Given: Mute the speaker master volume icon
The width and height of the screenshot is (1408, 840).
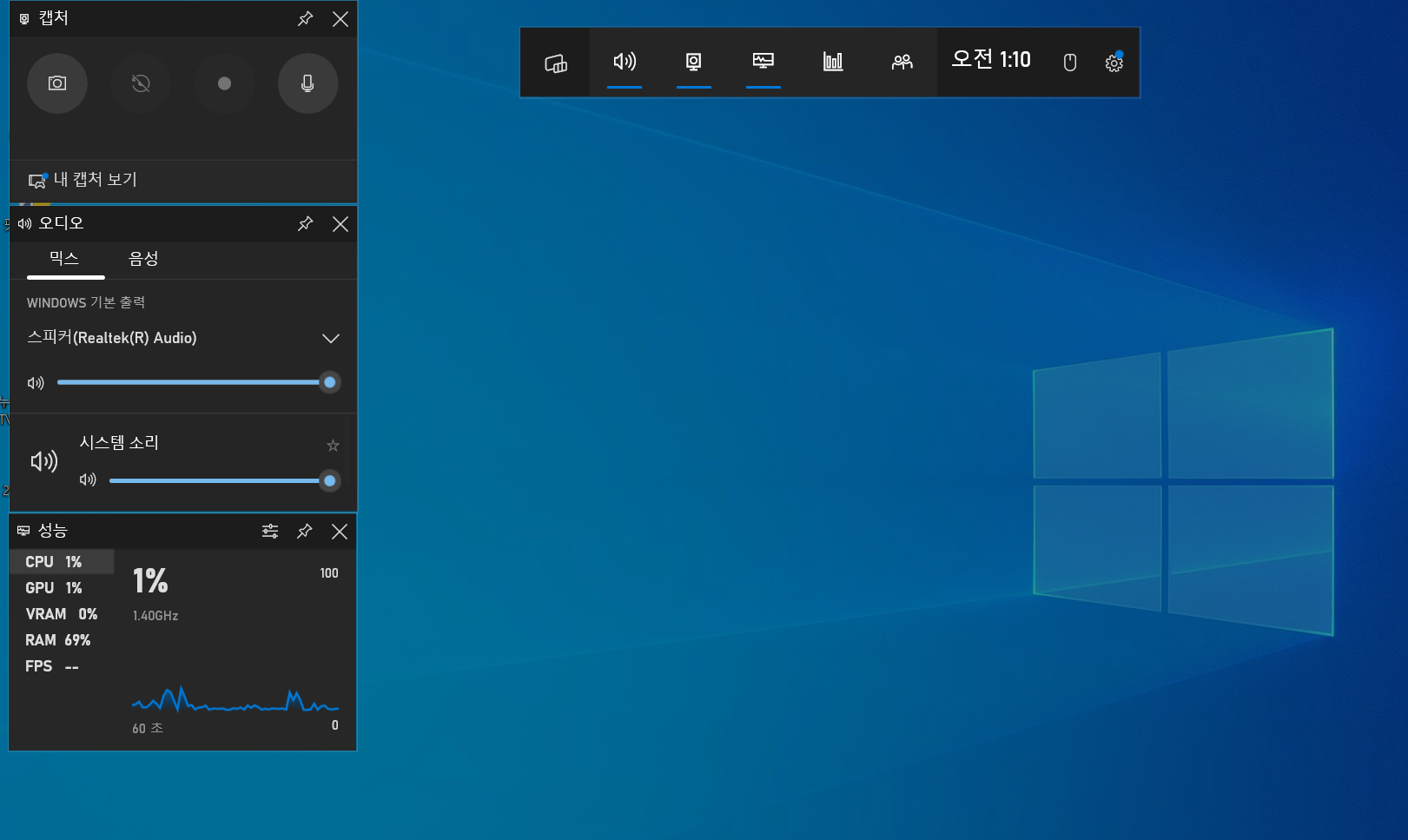Looking at the screenshot, I should pos(36,383).
